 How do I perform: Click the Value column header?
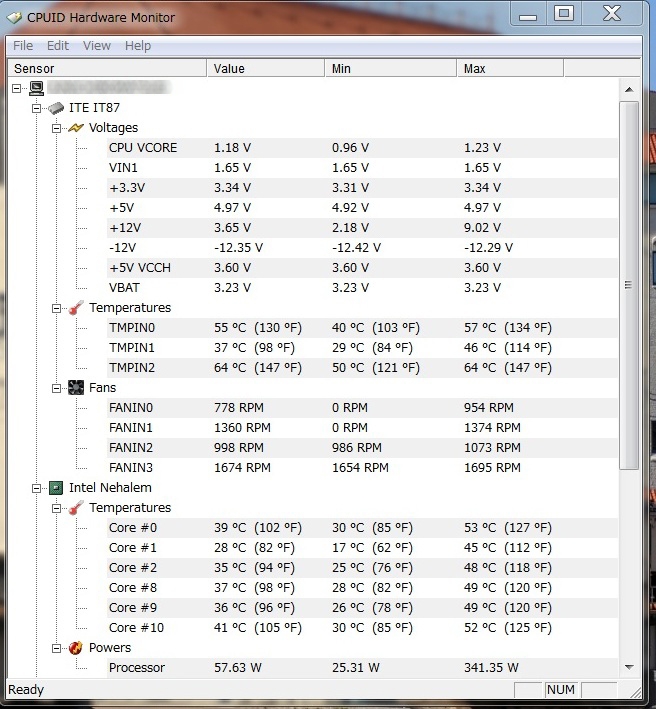[266, 68]
